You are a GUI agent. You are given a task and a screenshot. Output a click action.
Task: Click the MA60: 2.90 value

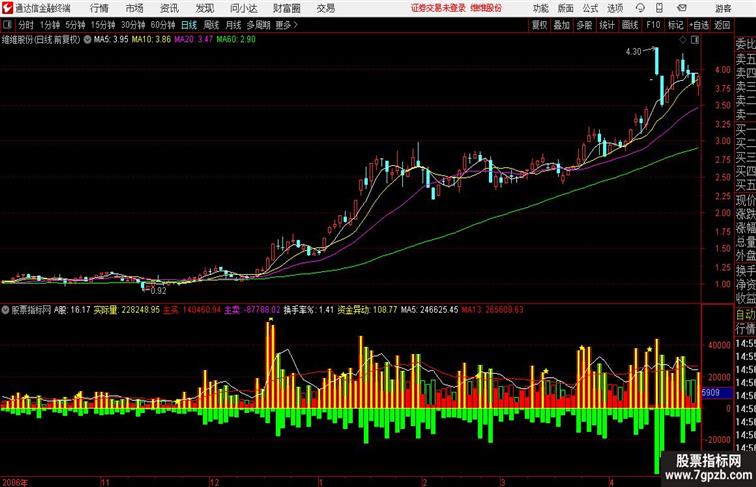coord(236,40)
